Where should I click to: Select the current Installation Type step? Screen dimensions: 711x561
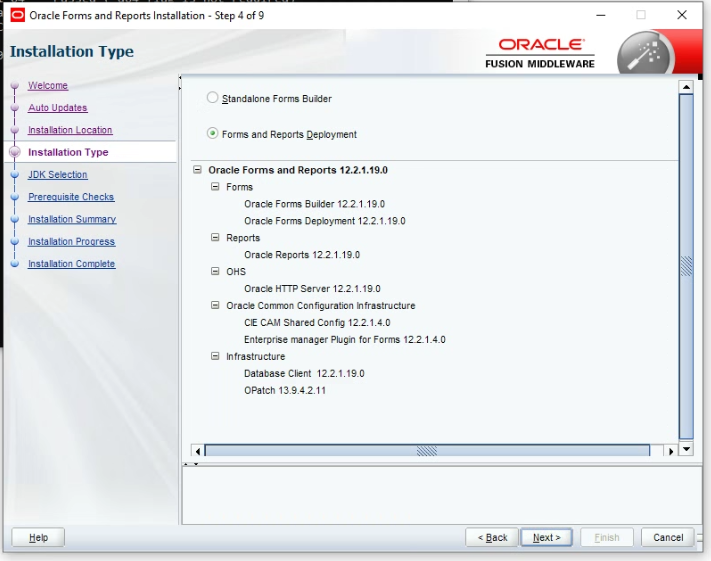68,152
